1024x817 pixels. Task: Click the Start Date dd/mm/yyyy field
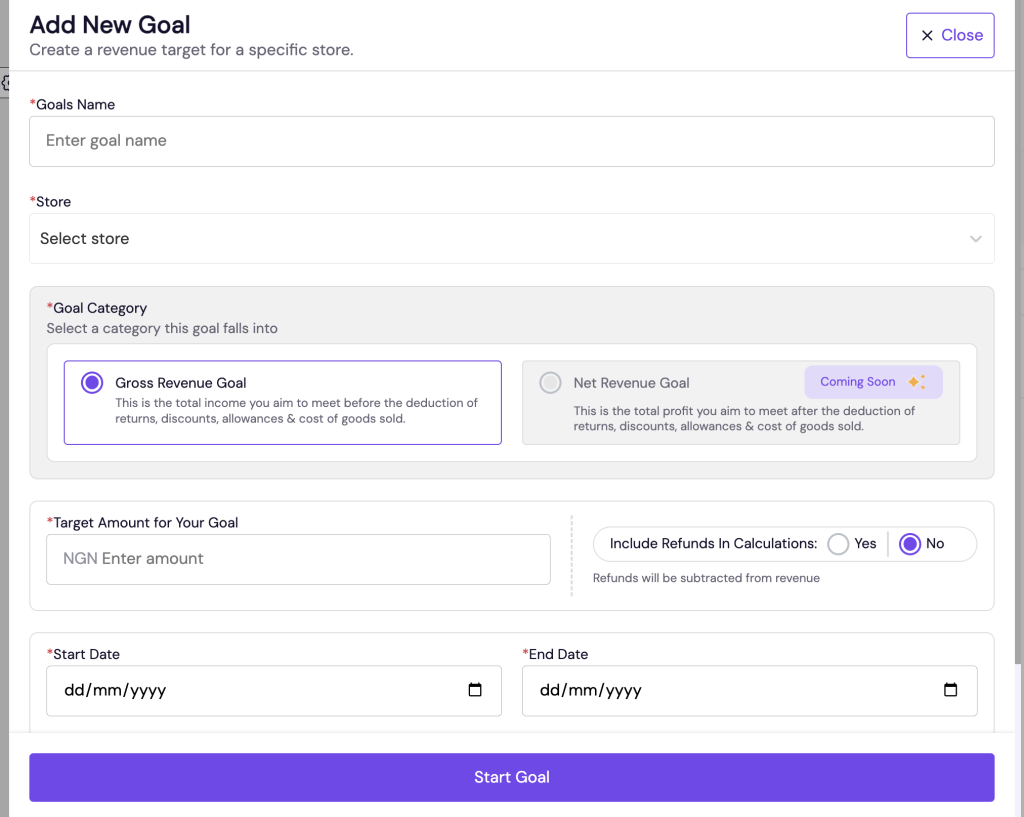tap(250, 690)
